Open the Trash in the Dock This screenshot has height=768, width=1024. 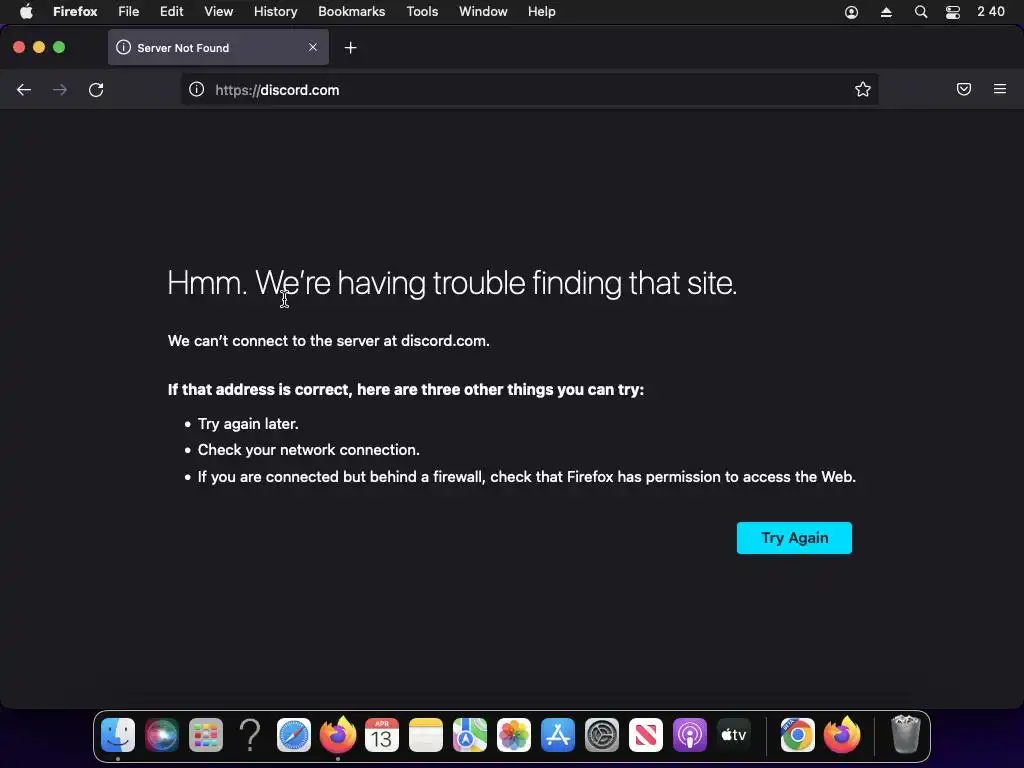click(x=906, y=735)
